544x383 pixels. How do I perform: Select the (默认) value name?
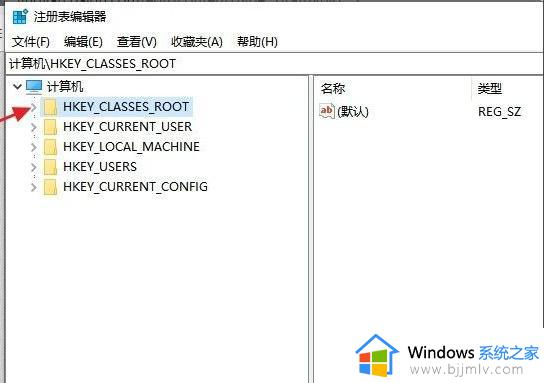coord(353,112)
